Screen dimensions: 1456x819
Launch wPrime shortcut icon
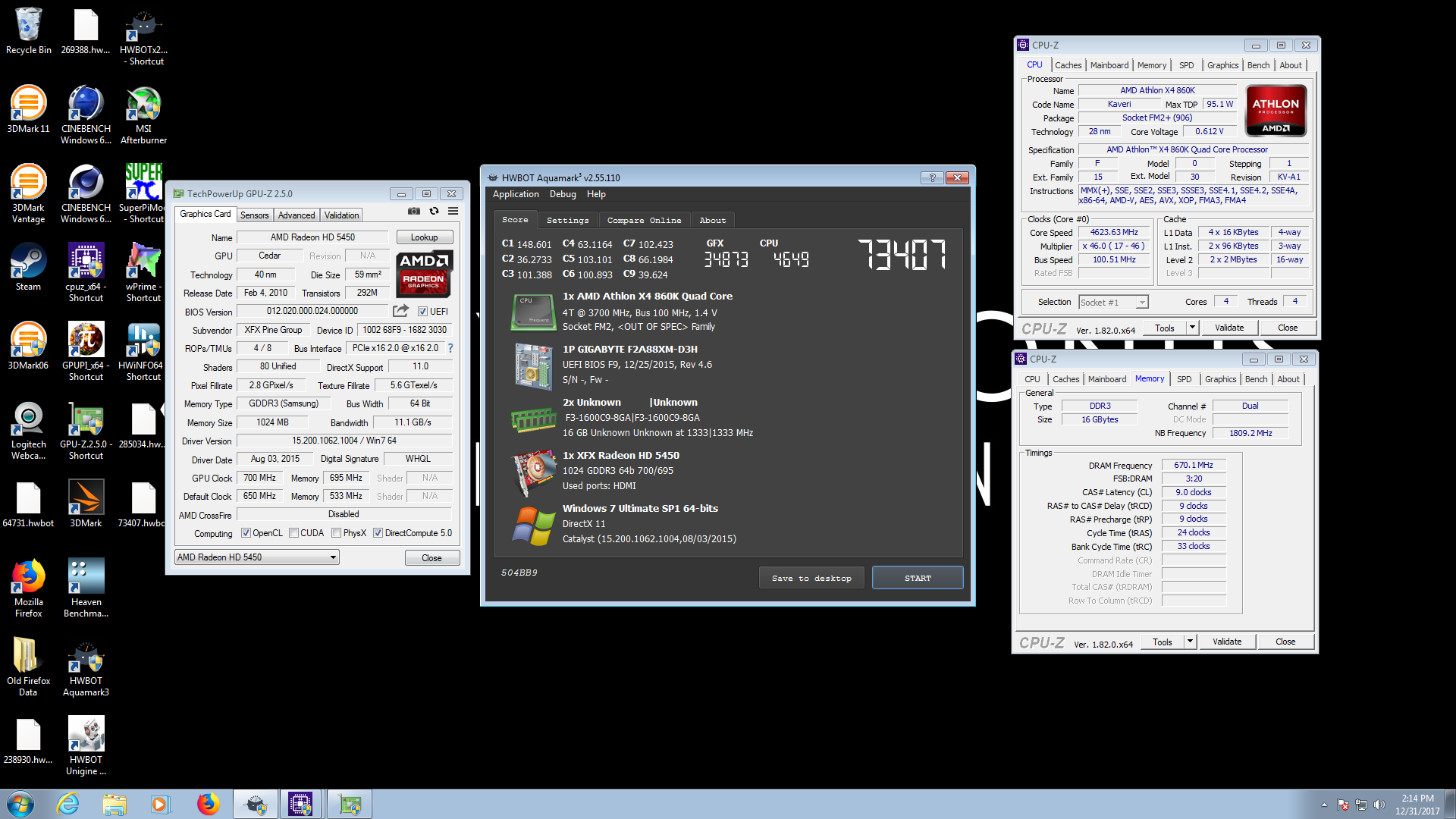click(x=143, y=273)
